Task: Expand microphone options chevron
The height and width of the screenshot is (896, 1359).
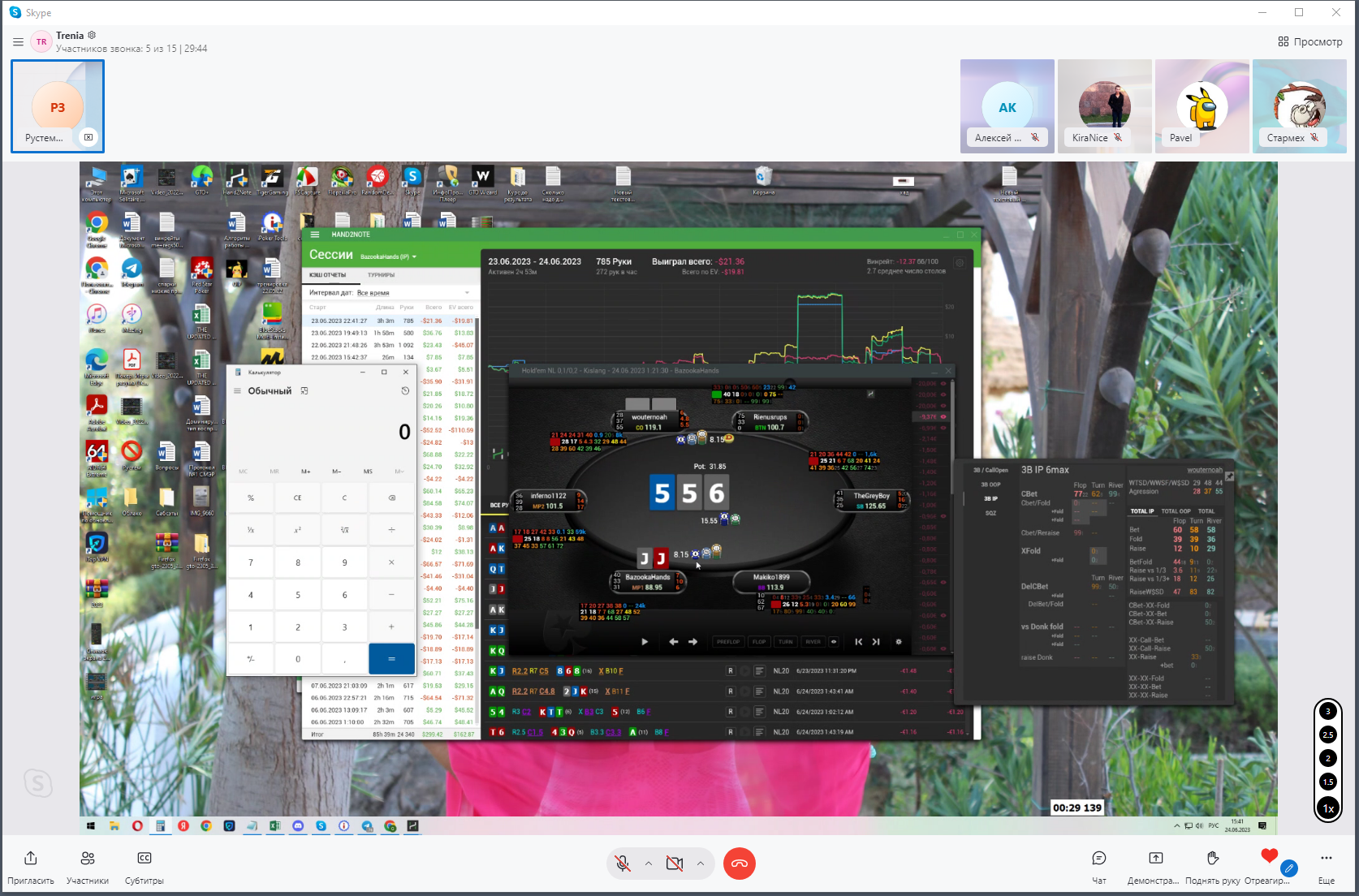Action: pos(649,864)
